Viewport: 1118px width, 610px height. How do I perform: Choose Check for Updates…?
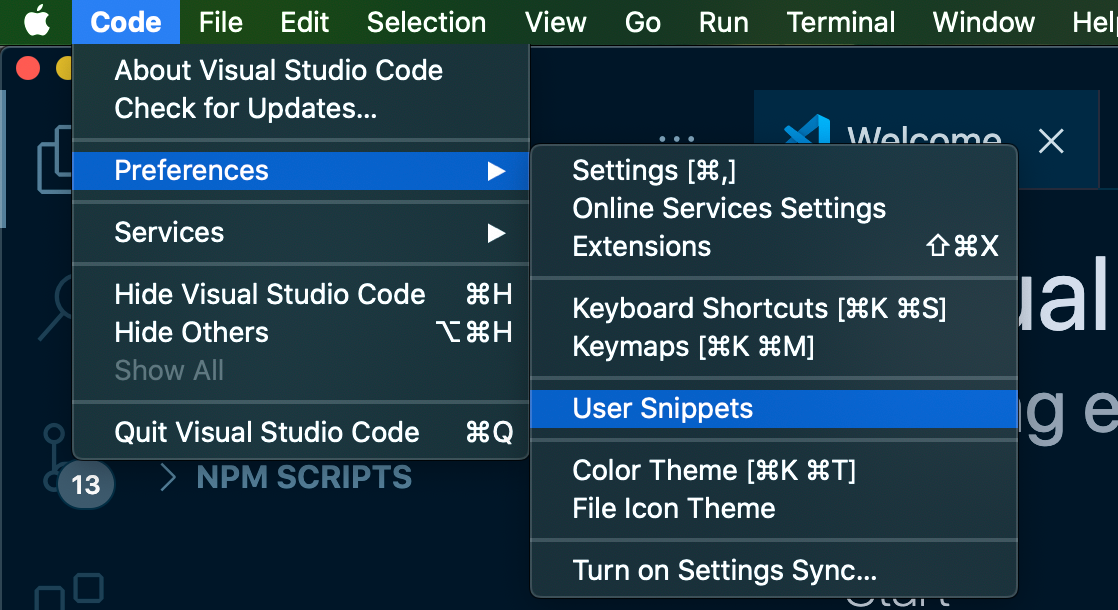pyautogui.click(x=300, y=108)
